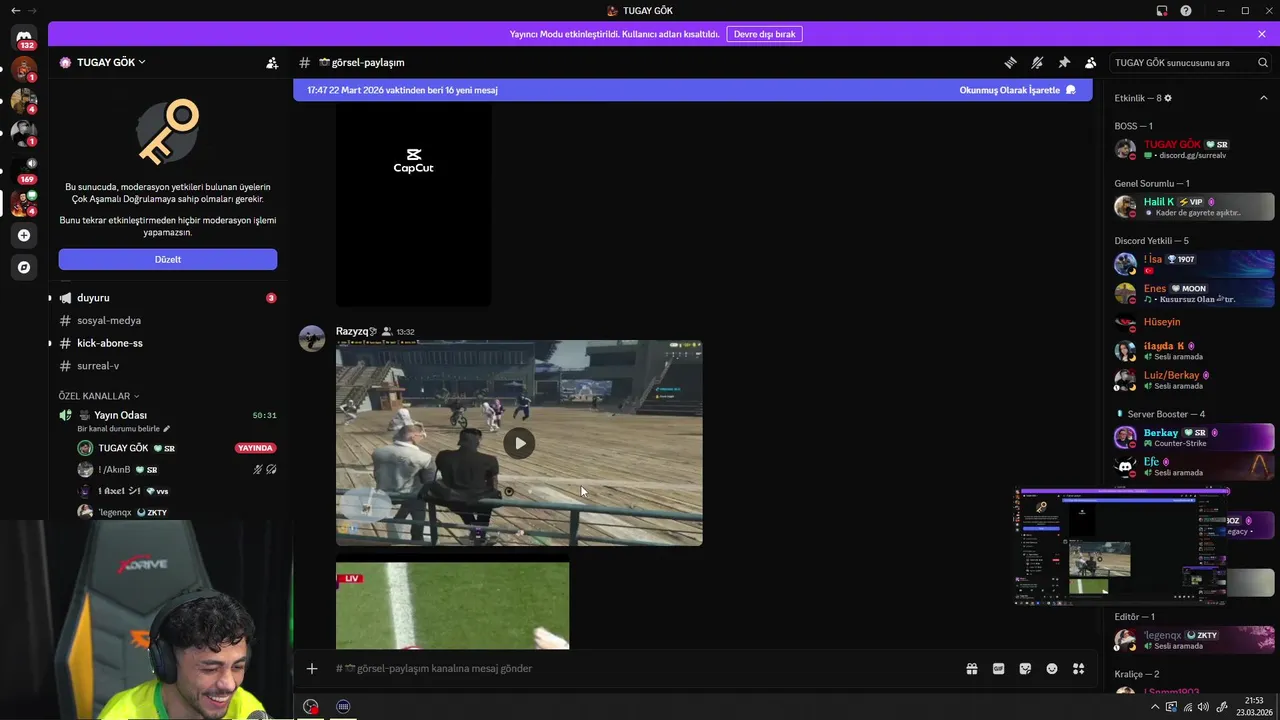Click the Add a Server plus icon
Screen dimensions: 1280x720
point(24,235)
